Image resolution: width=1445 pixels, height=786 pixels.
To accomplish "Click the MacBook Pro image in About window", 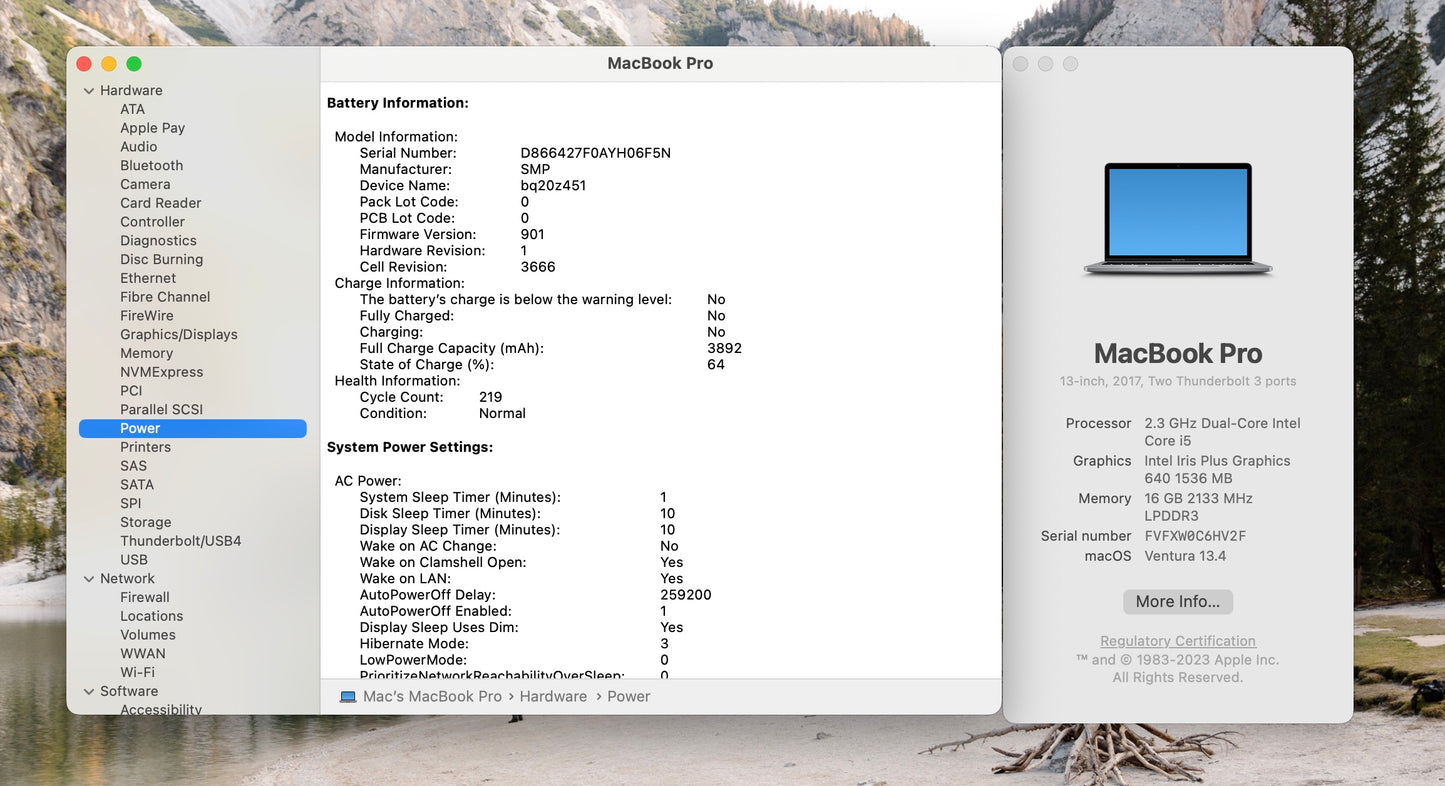I will tap(1178, 219).
